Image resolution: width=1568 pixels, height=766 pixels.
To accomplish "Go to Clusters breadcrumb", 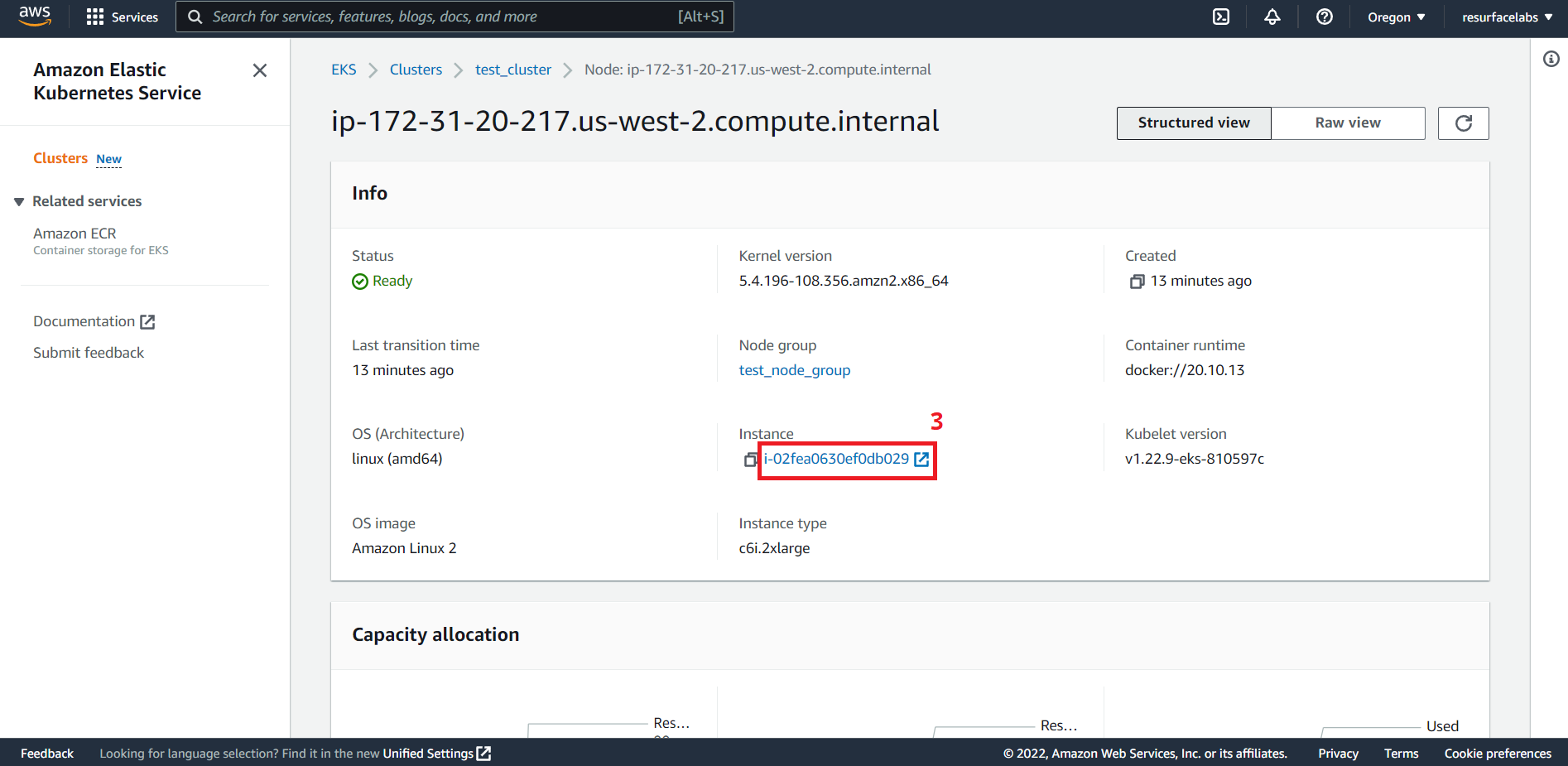I will [416, 70].
